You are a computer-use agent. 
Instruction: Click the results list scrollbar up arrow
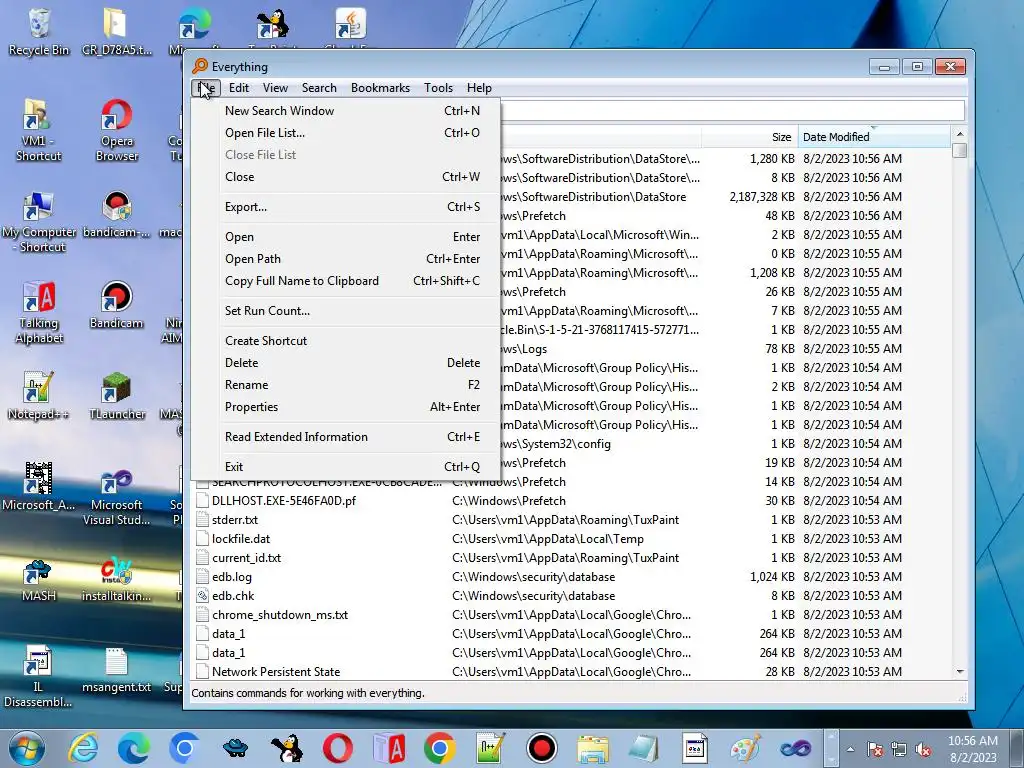click(x=959, y=134)
